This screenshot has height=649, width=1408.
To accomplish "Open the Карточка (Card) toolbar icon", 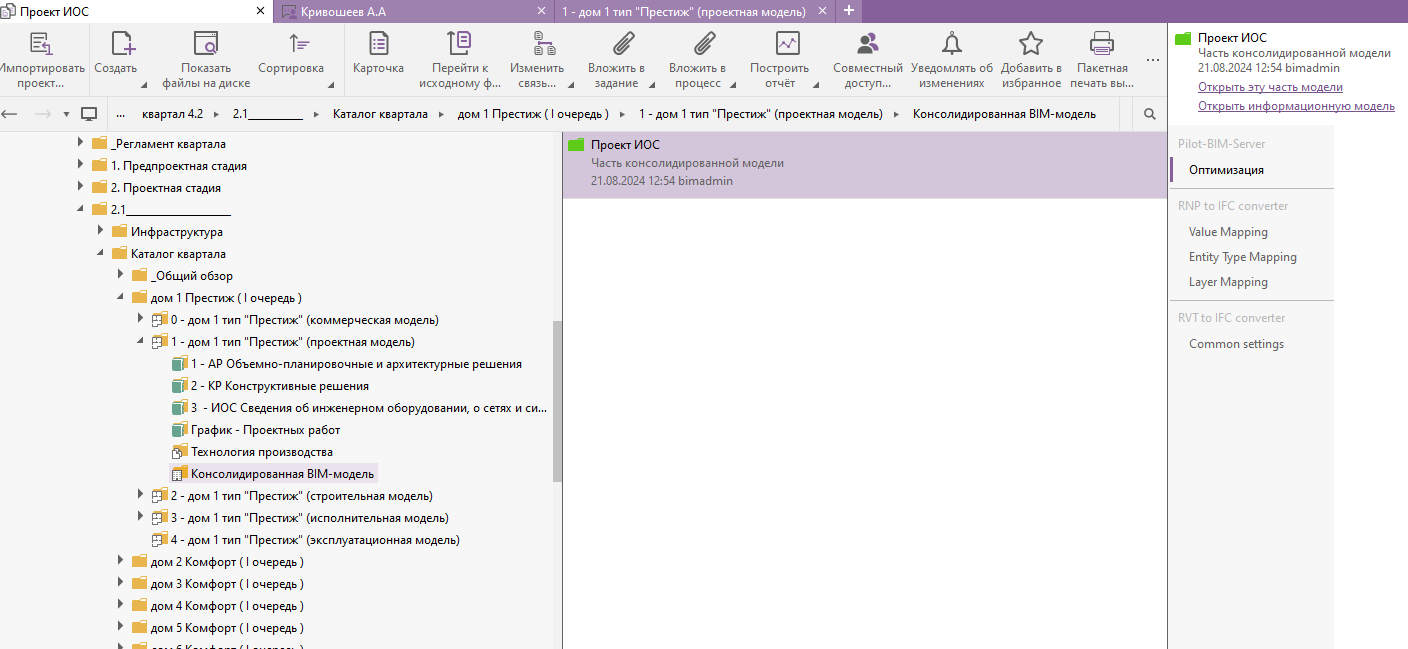I will click(379, 44).
